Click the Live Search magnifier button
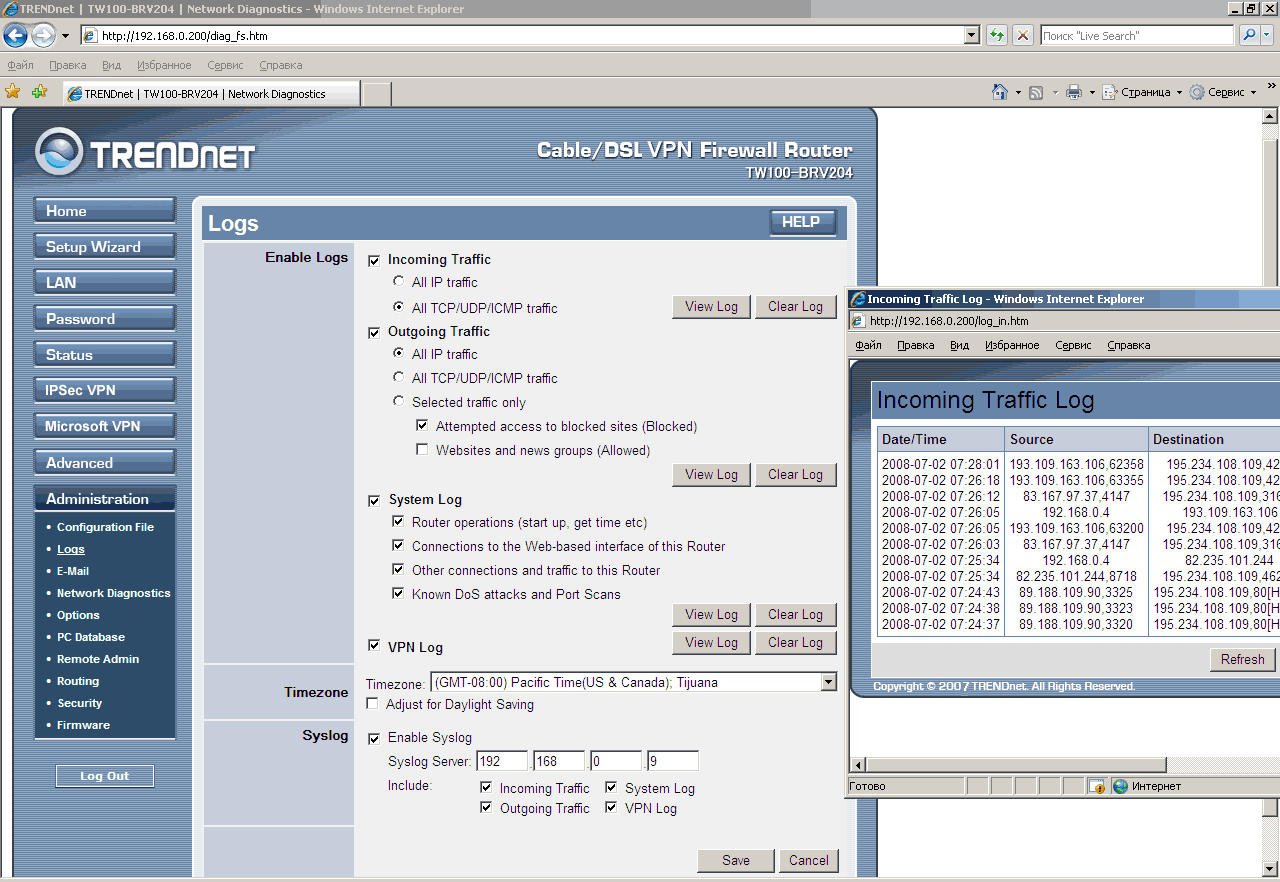The image size is (1280, 882). [x=1249, y=36]
